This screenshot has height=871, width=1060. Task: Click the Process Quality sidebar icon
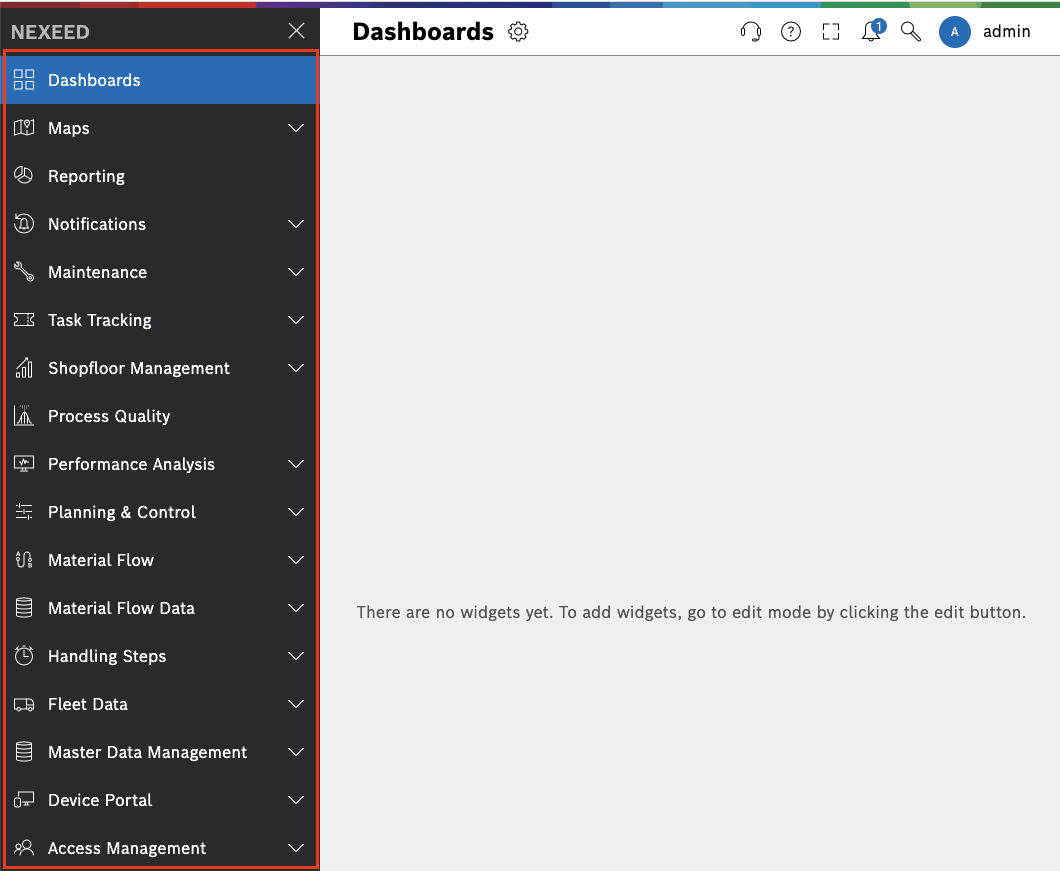click(24, 416)
